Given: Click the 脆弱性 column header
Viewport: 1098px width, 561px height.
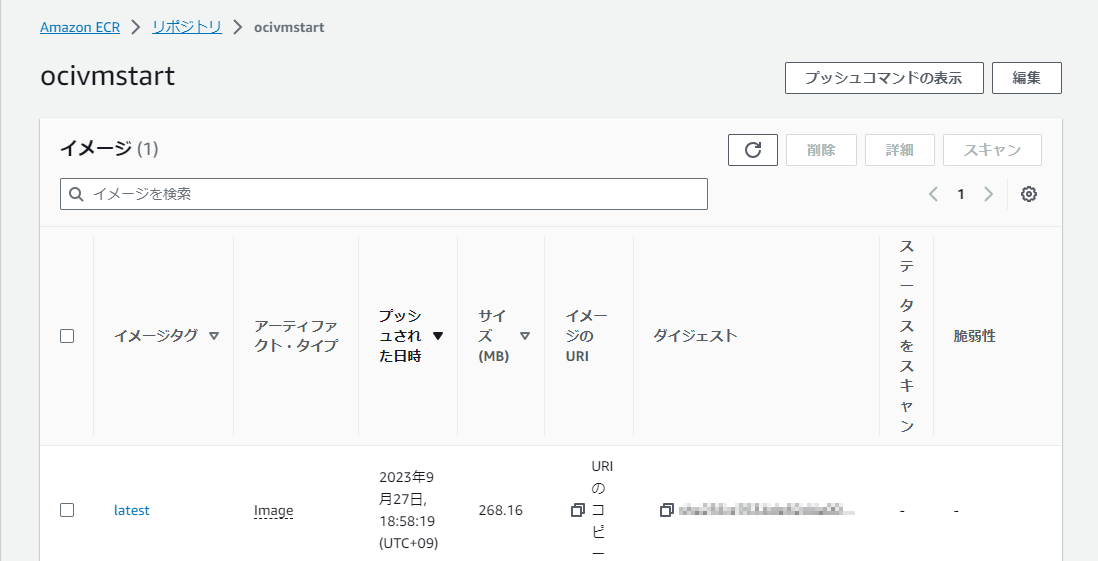Looking at the screenshot, I should (x=974, y=336).
